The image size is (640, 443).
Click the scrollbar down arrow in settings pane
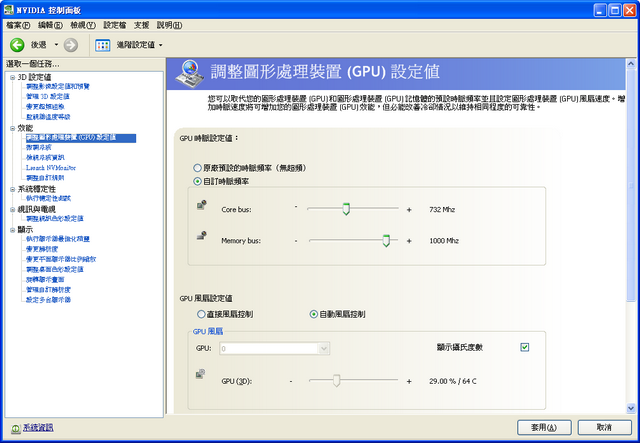point(631,408)
